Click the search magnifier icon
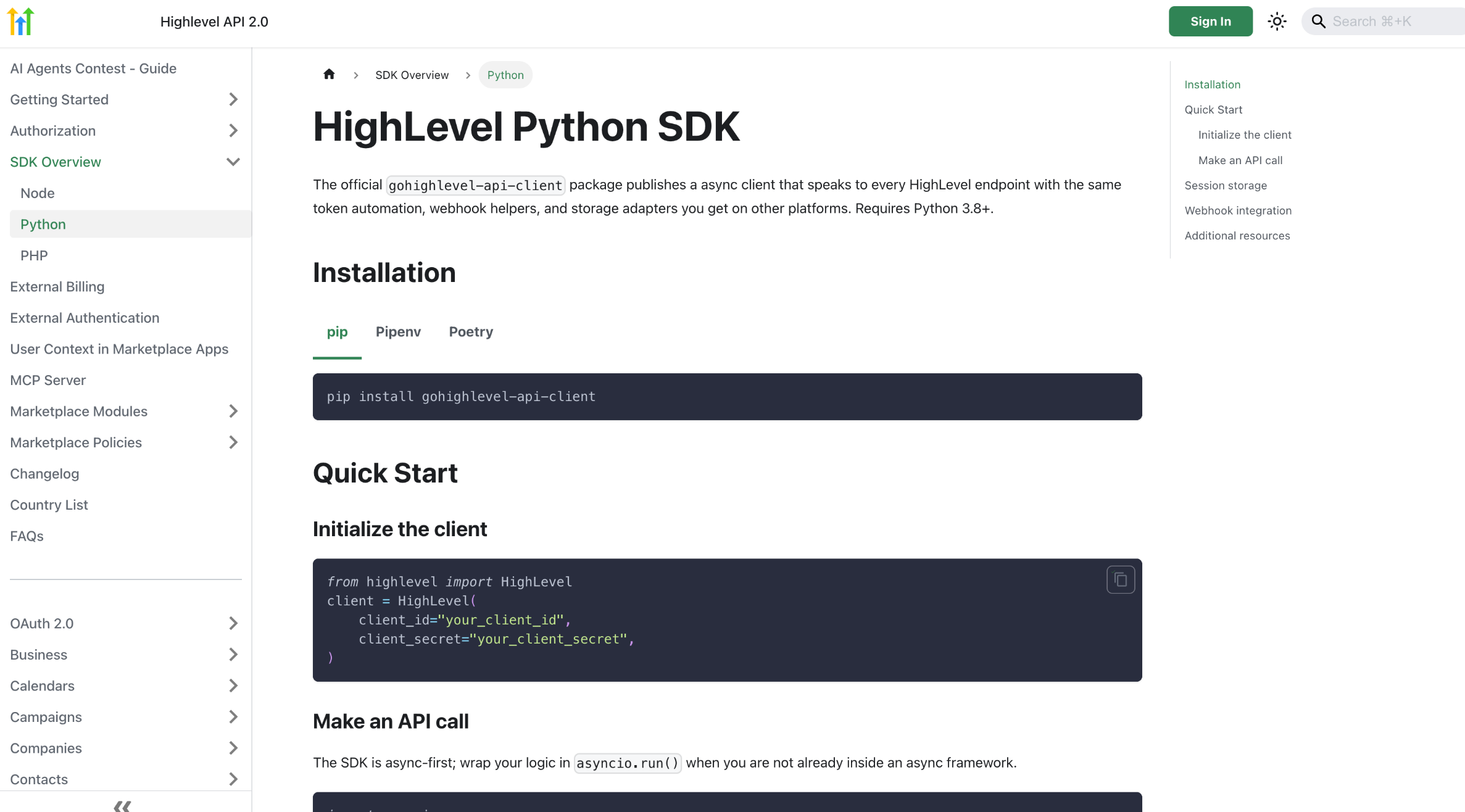The width and height of the screenshot is (1465, 812). pos(1318,22)
